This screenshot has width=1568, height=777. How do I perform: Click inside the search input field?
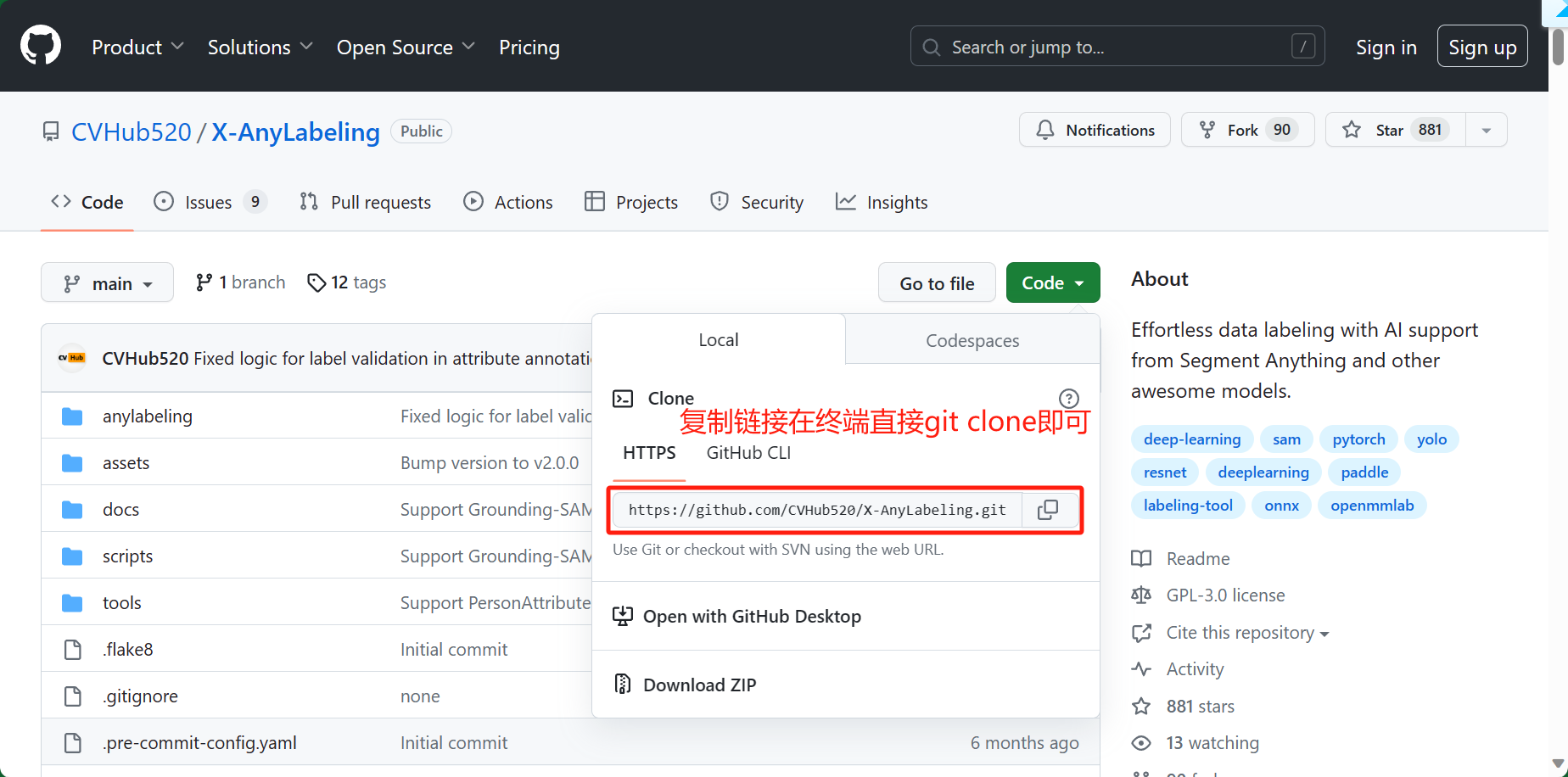pos(1103,47)
